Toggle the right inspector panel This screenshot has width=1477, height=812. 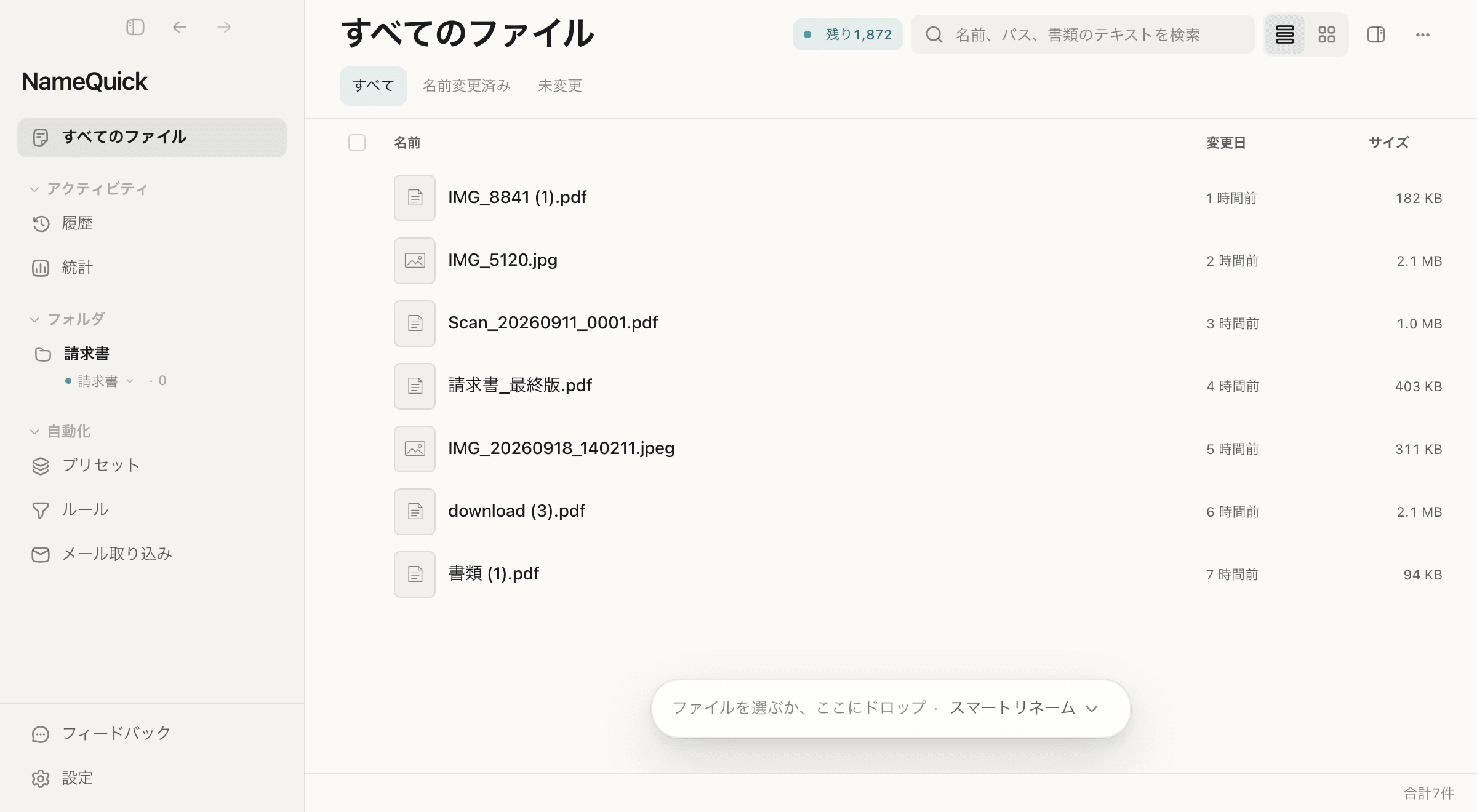(1376, 34)
